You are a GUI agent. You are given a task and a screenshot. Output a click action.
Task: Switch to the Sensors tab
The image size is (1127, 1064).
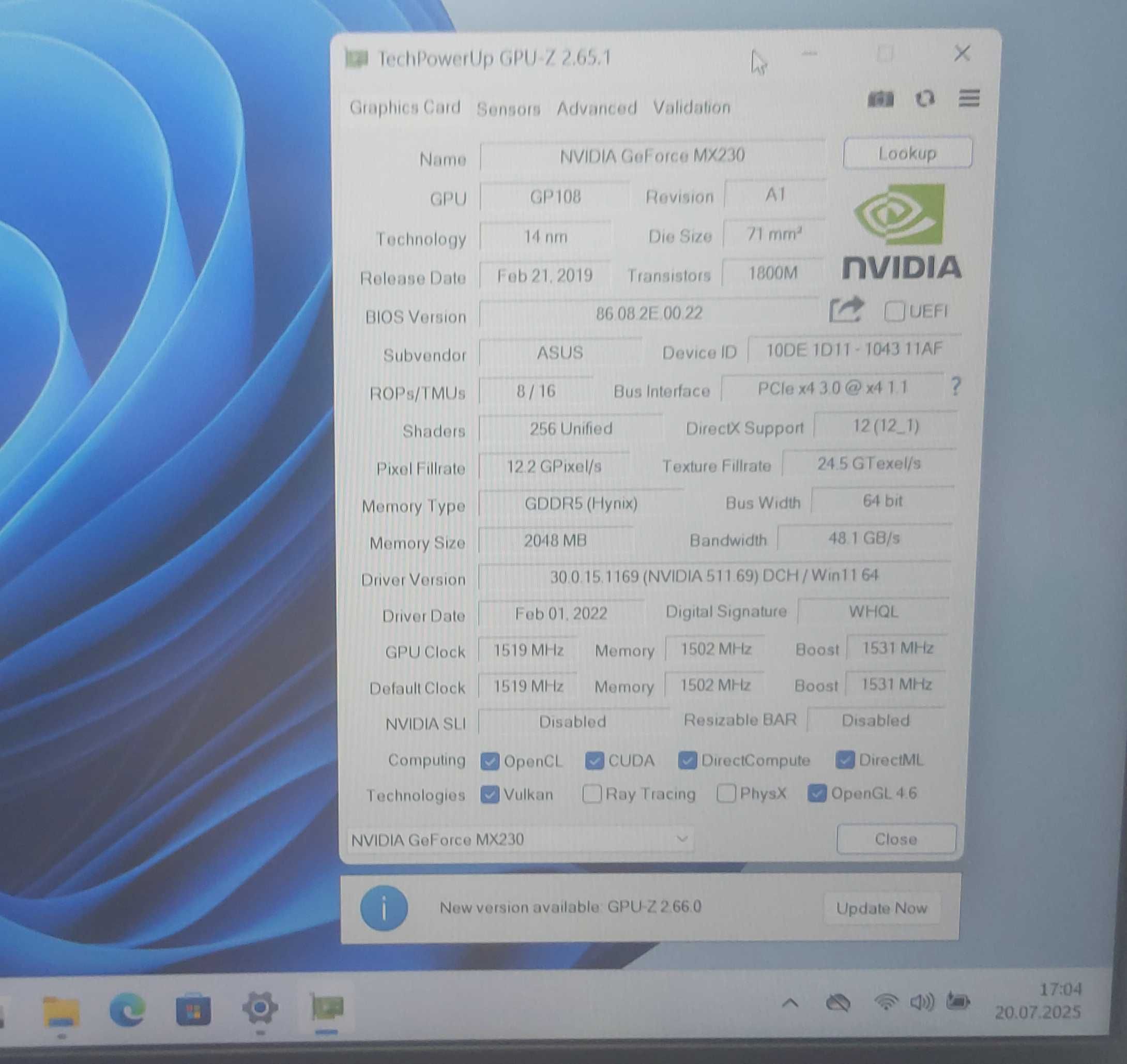click(508, 109)
